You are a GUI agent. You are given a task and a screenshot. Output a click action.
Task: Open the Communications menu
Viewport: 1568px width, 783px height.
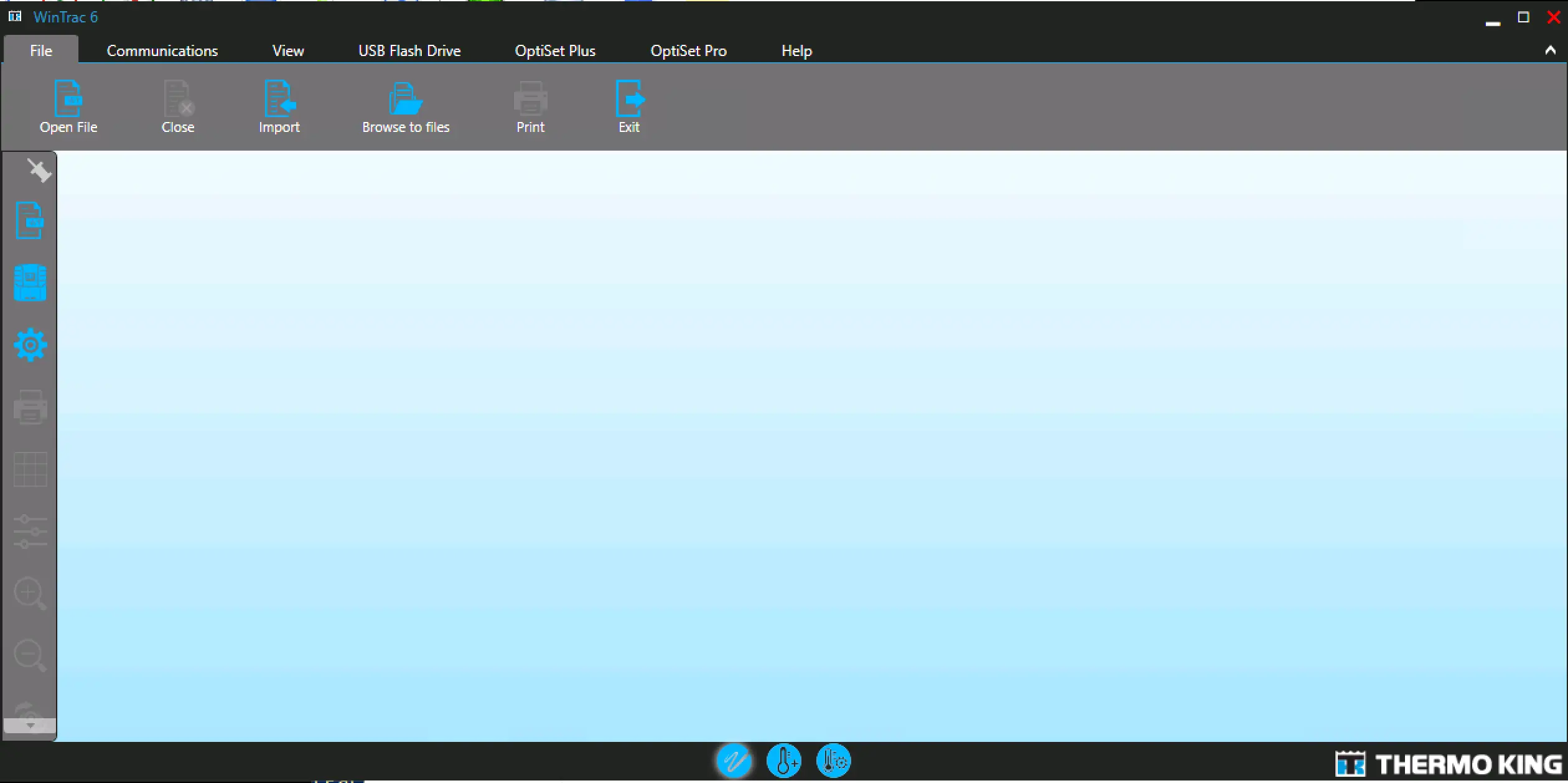click(162, 50)
